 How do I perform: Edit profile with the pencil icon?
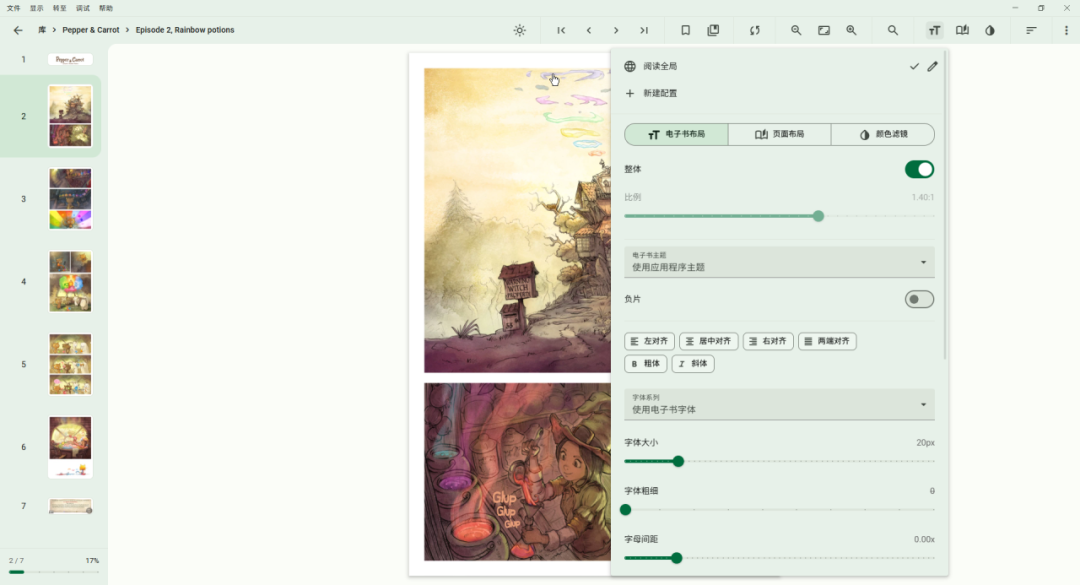[933, 66]
